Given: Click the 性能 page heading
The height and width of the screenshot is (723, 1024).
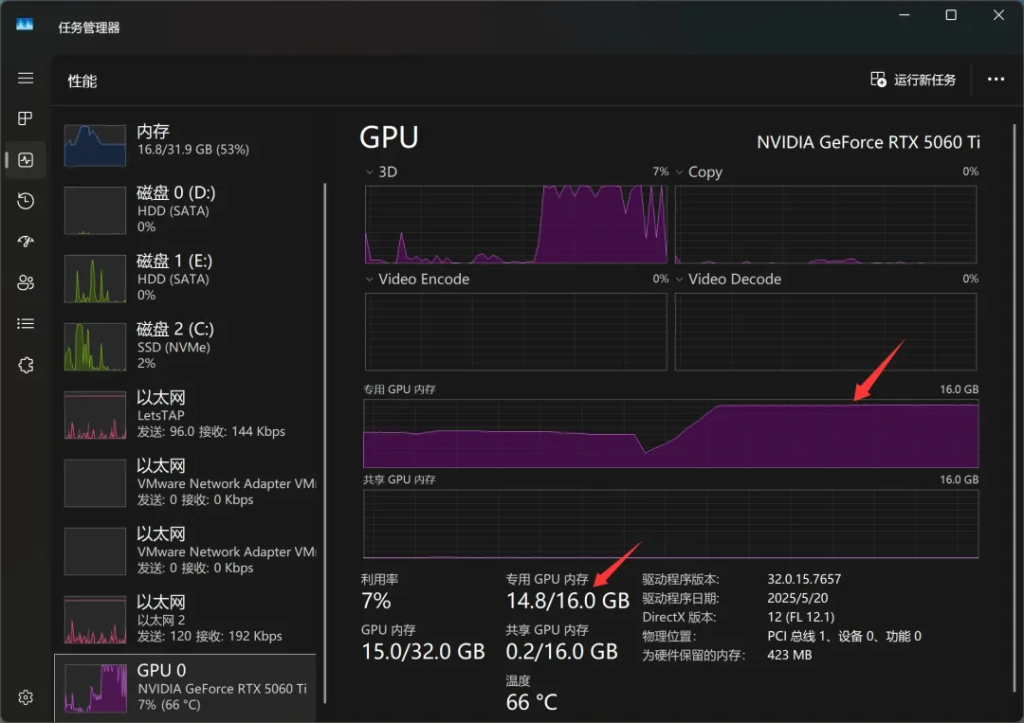Looking at the screenshot, I should coord(82,81).
